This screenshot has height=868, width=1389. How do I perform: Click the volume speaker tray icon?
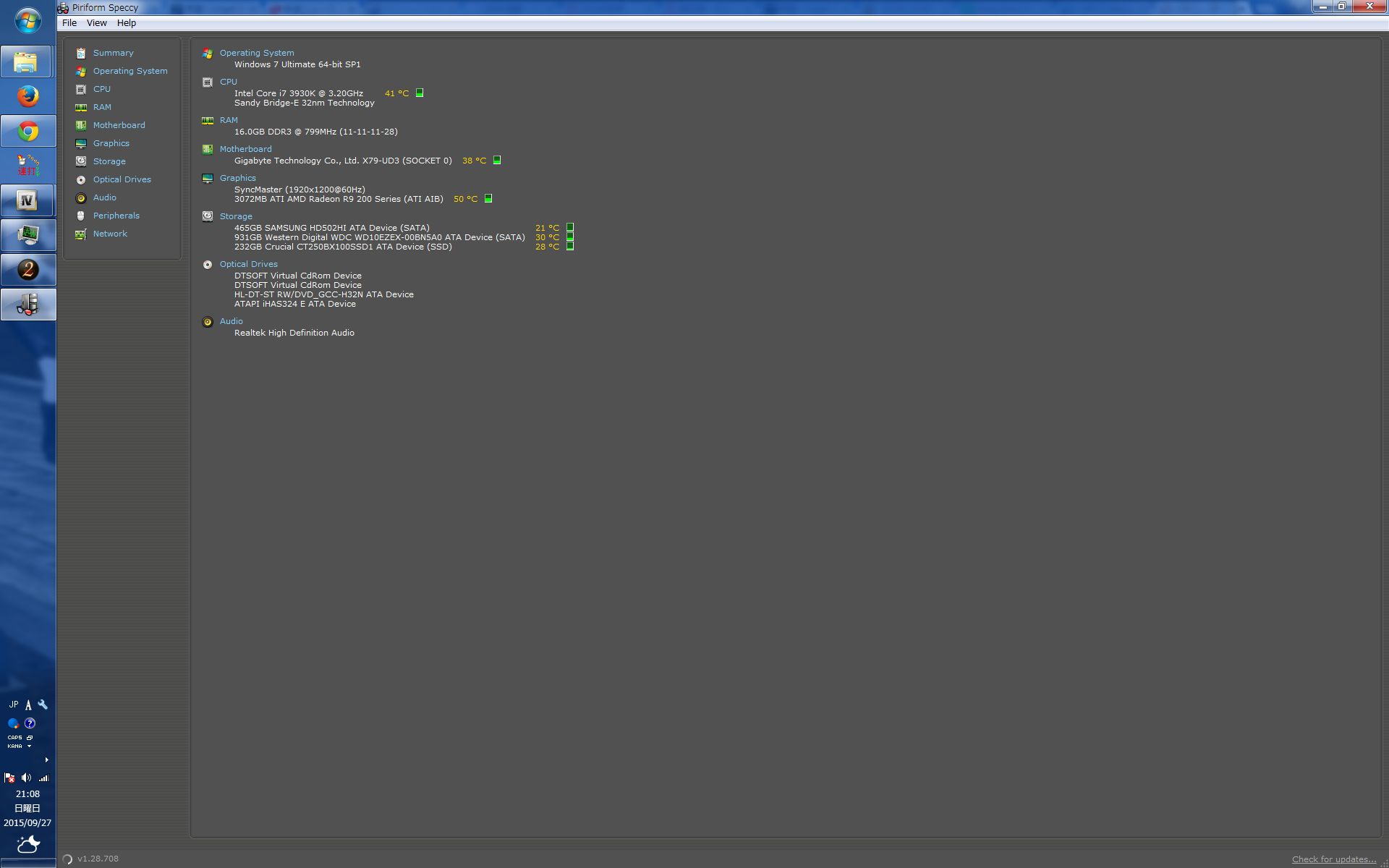[x=26, y=778]
